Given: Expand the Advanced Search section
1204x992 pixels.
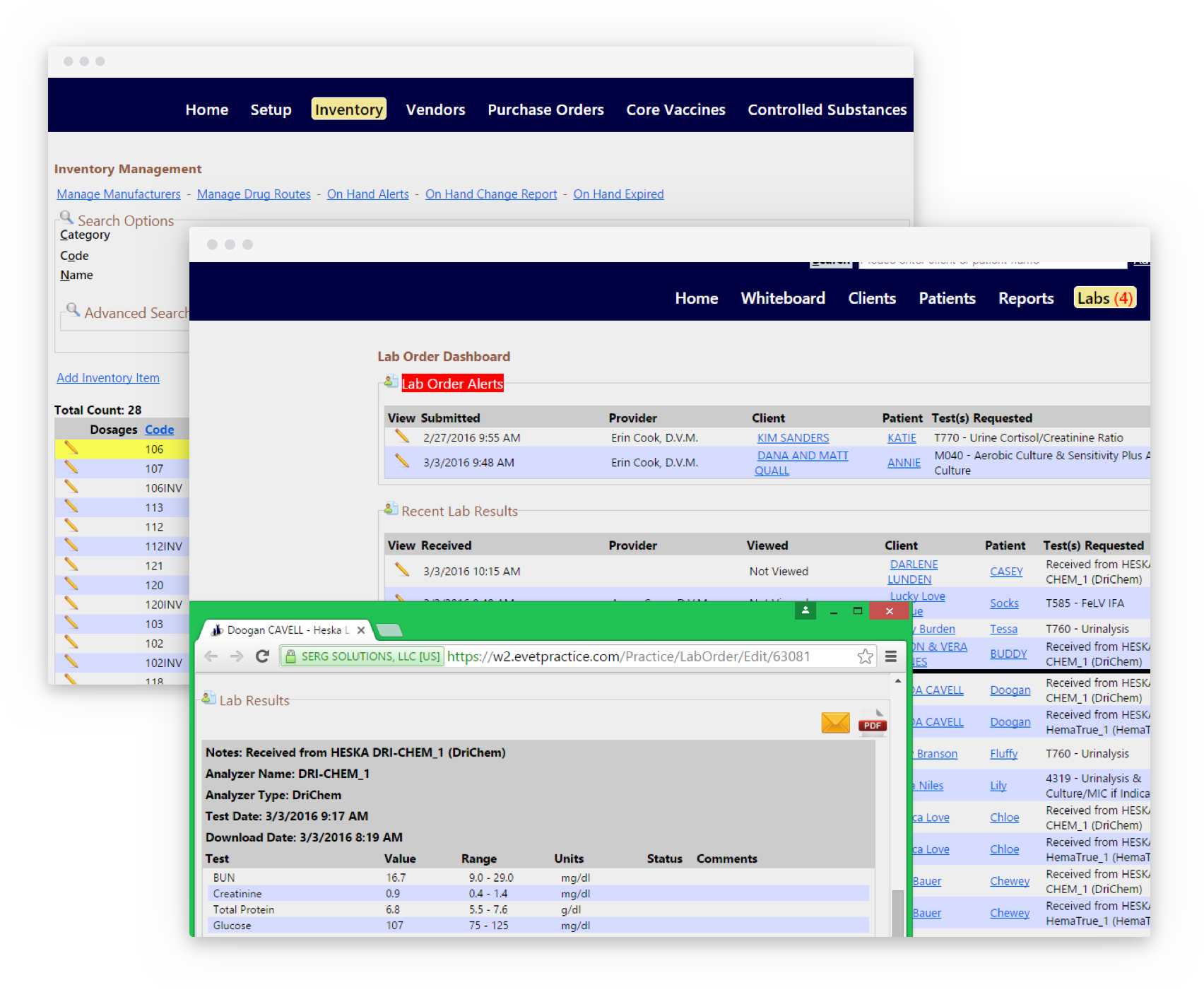Looking at the screenshot, I should click(136, 312).
